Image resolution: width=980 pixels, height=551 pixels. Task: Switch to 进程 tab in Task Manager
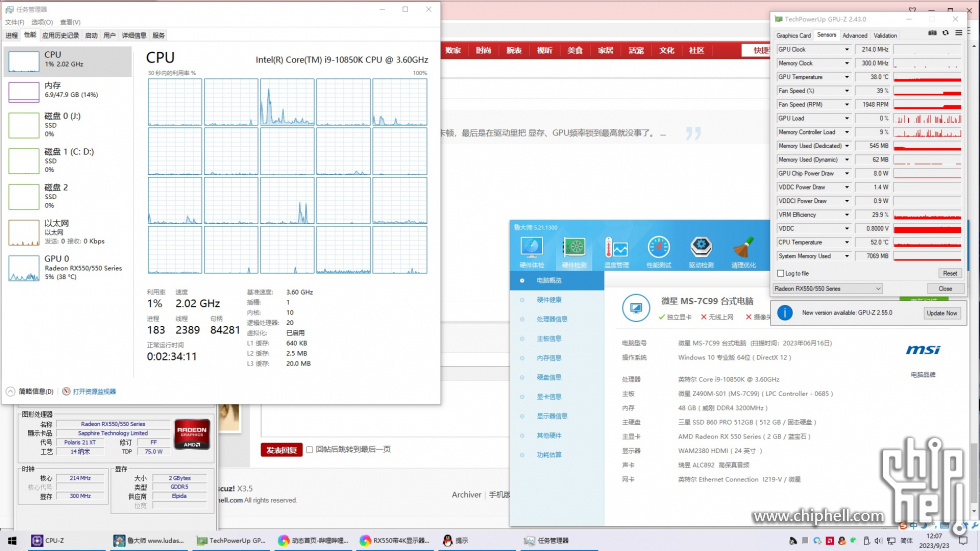click(x=12, y=36)
